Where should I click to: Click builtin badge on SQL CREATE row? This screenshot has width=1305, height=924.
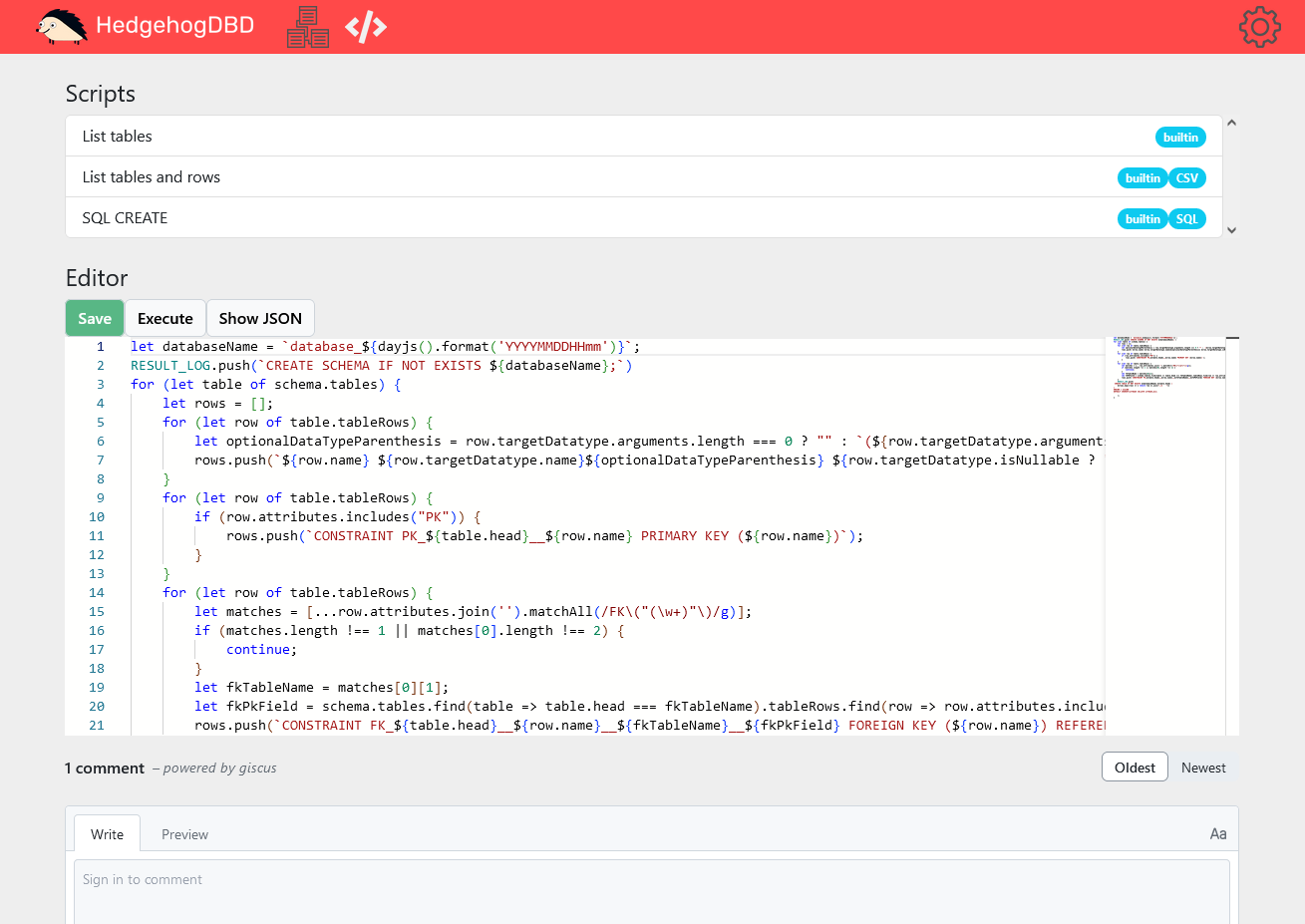1142,219
